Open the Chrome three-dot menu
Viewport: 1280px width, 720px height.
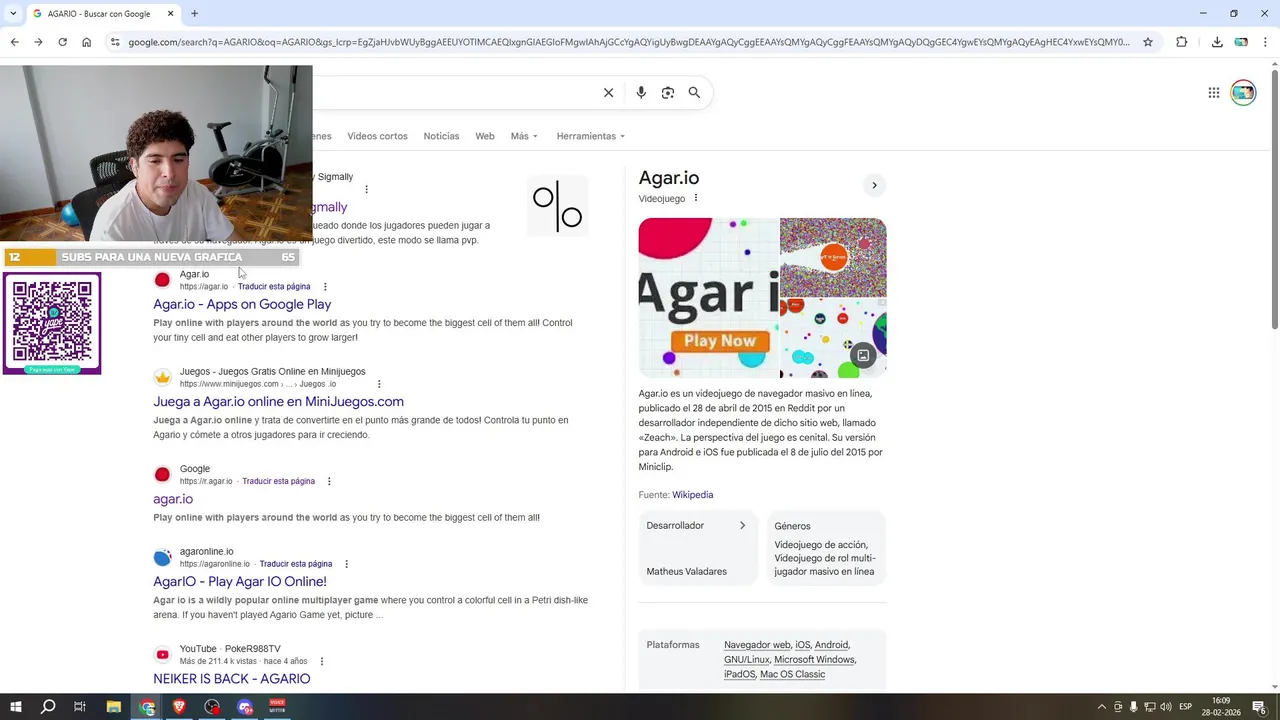(x=1265, y=42)
